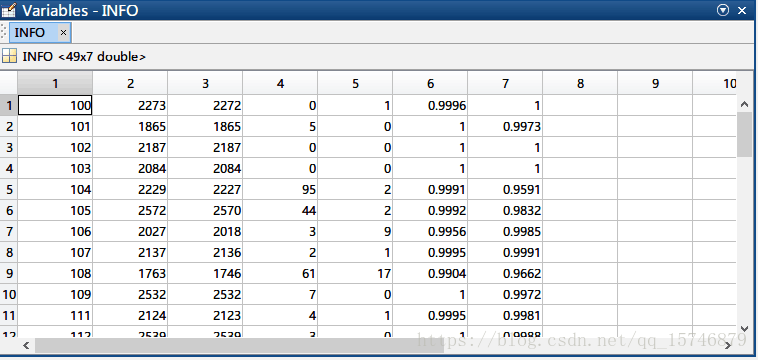758x360 pixels.
Task: Open the Variables panel actions dropdown arrow
Action: click(x=723, y=10)
